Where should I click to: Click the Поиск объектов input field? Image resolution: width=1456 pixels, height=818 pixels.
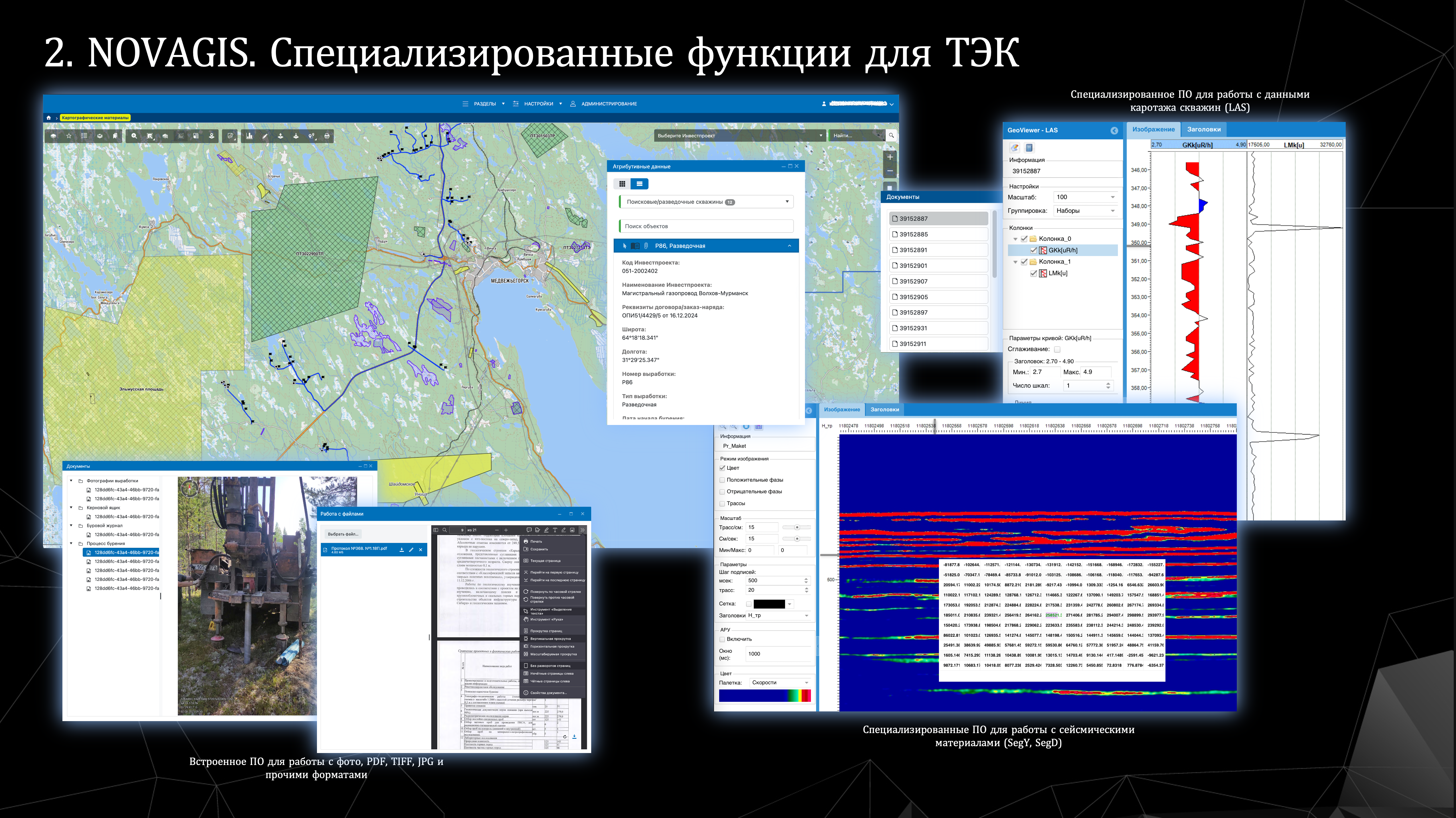706,226
